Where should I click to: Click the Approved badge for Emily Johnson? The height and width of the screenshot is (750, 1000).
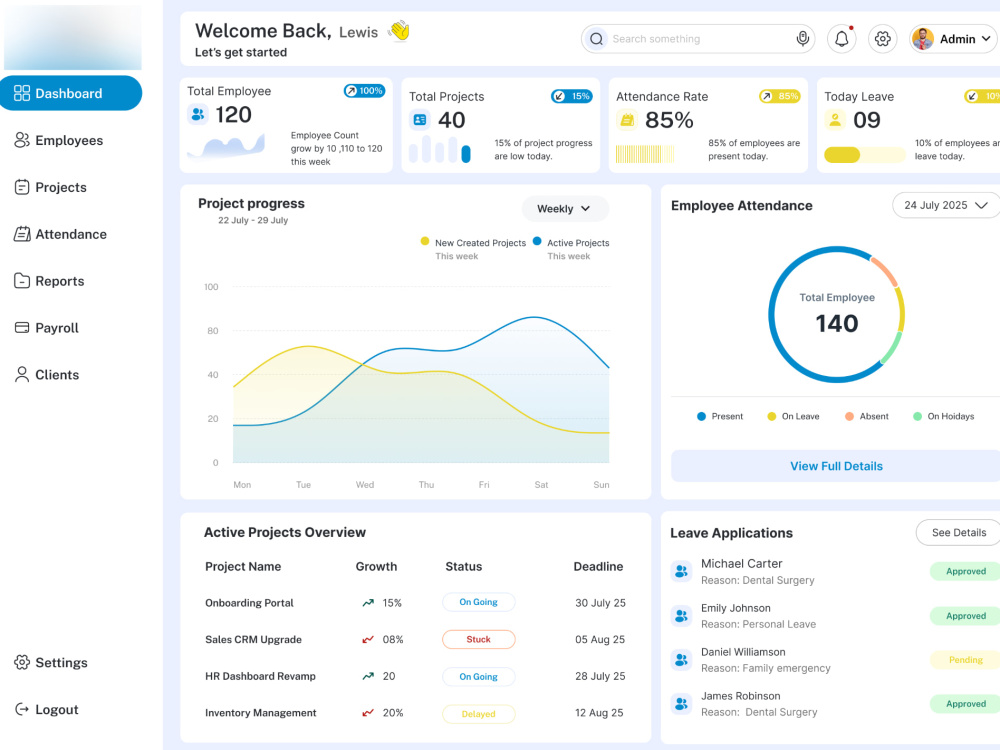[966, 616]
